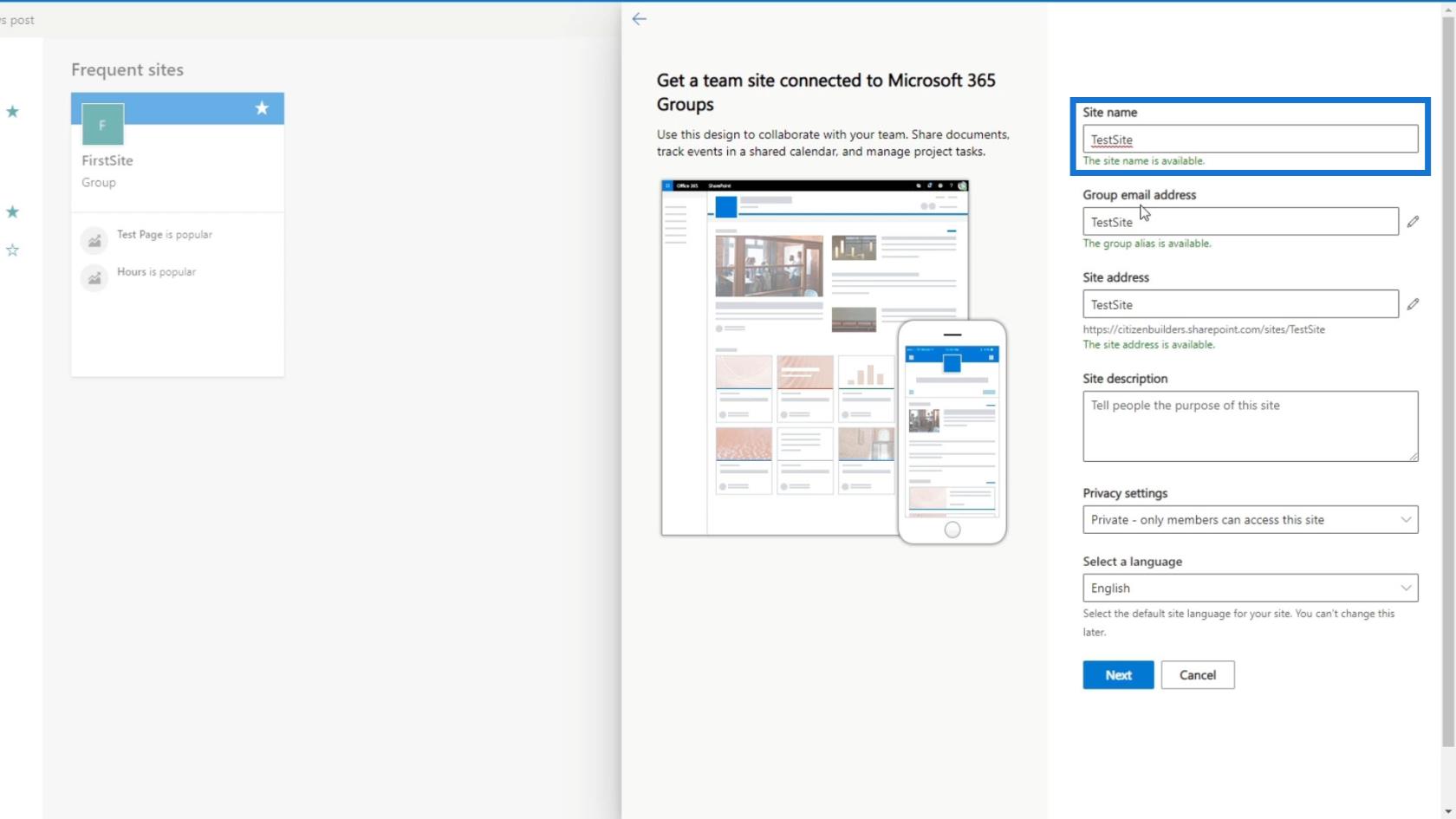Viewport: 1456px width, 819px height.
Task: Click the Next button
Action: tap(1118, 675)
